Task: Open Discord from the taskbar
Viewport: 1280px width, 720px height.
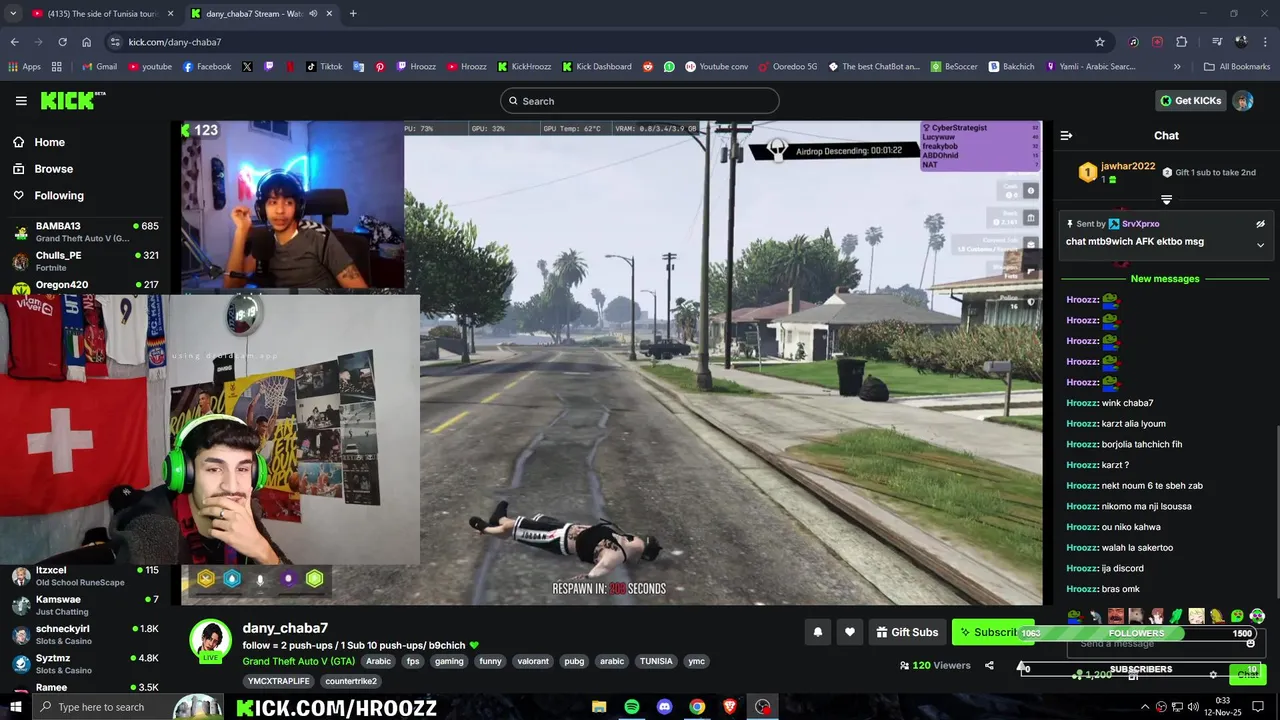Action: (x=665, y=707)
